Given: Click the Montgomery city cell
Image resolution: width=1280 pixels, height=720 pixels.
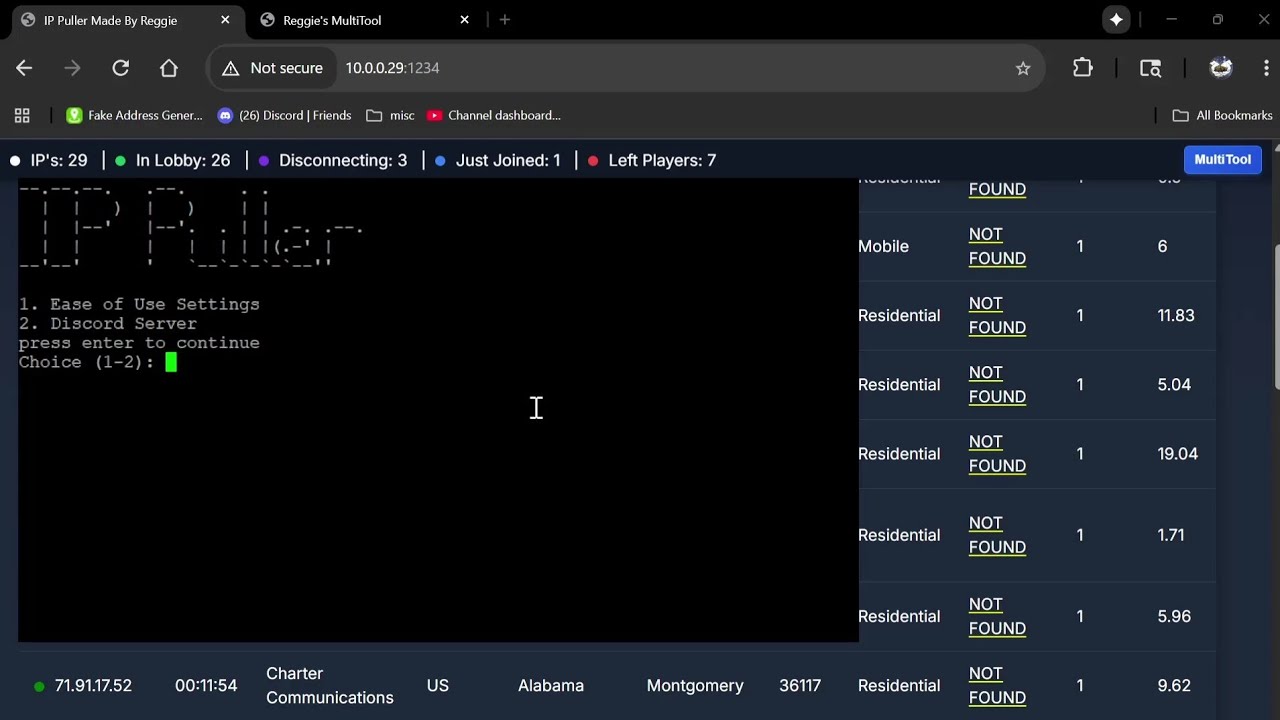Looking at the screenshot, I should coord(695,685).
